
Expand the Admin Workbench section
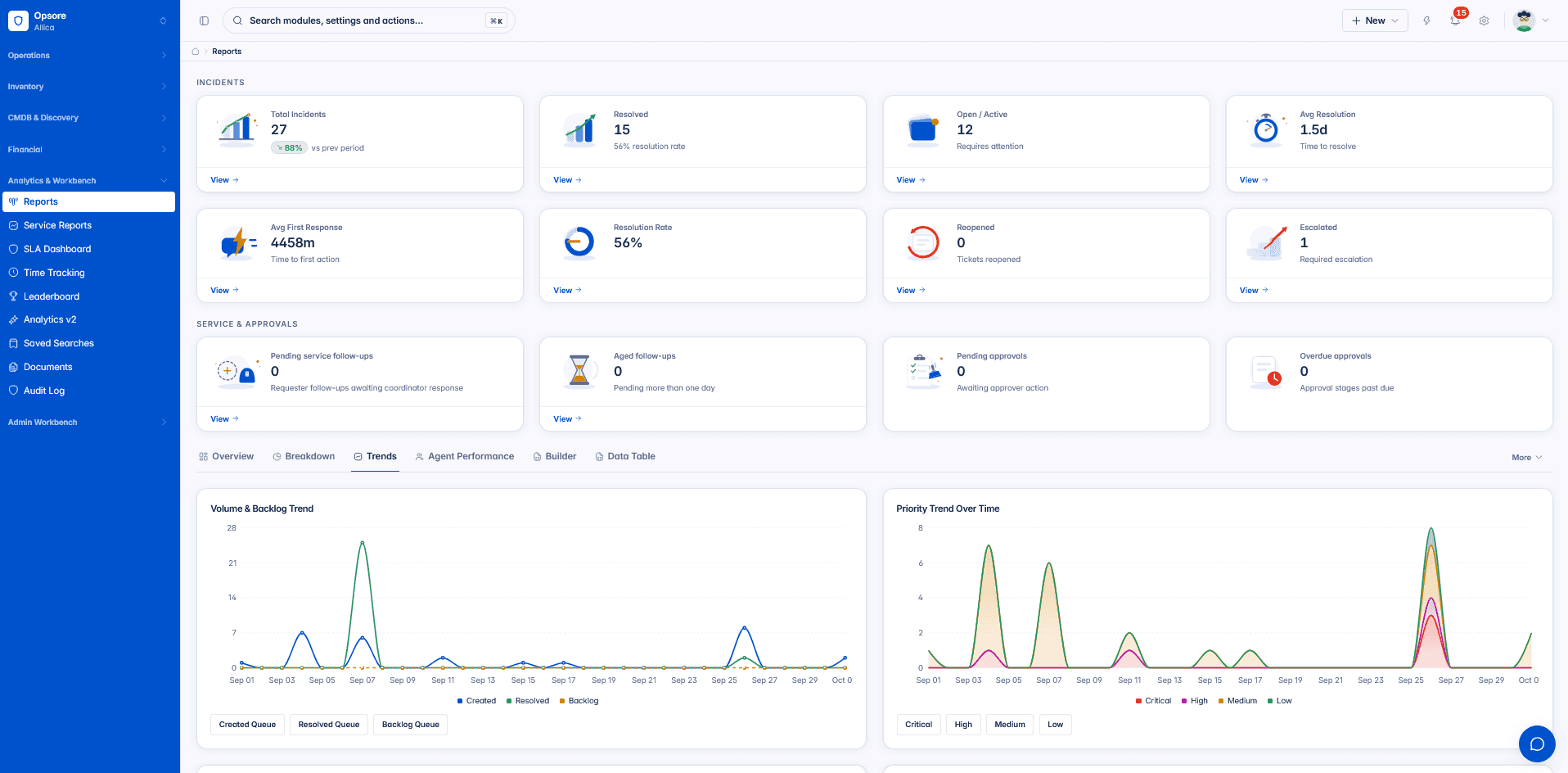(x=89, y=423)
